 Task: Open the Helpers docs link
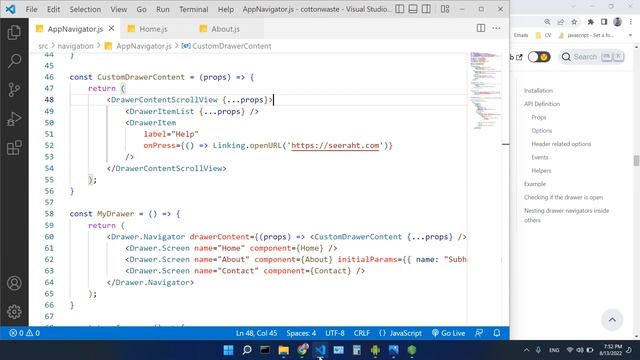[x=541, y=171]
